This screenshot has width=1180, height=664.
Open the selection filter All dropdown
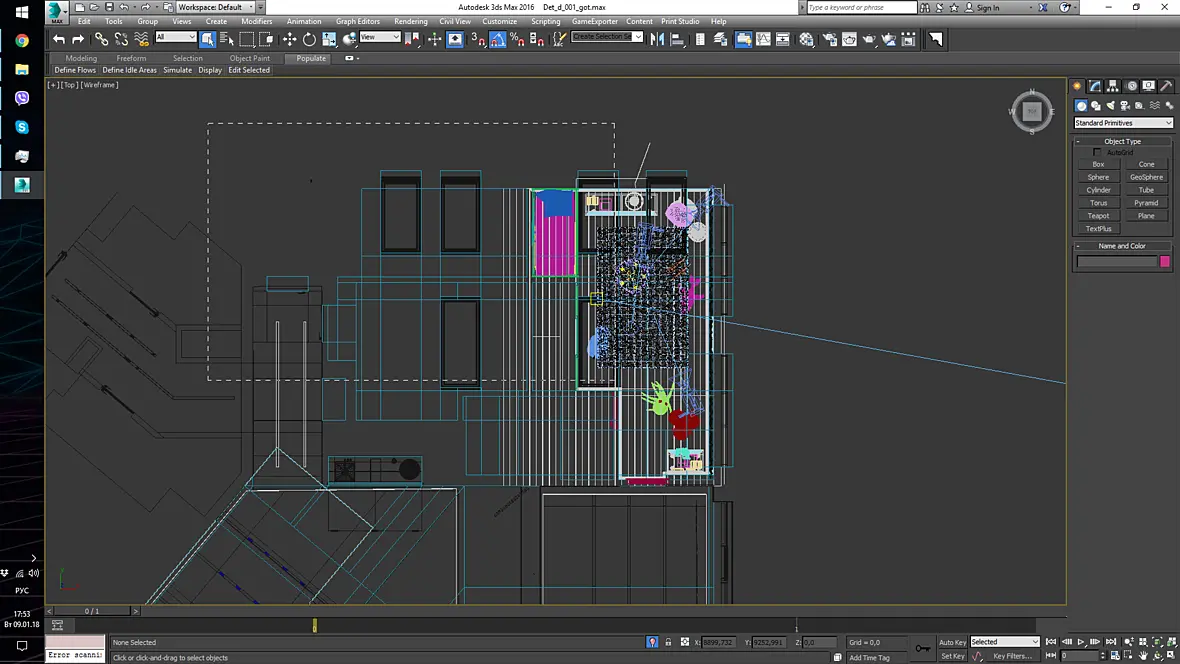tap(176, 37)
